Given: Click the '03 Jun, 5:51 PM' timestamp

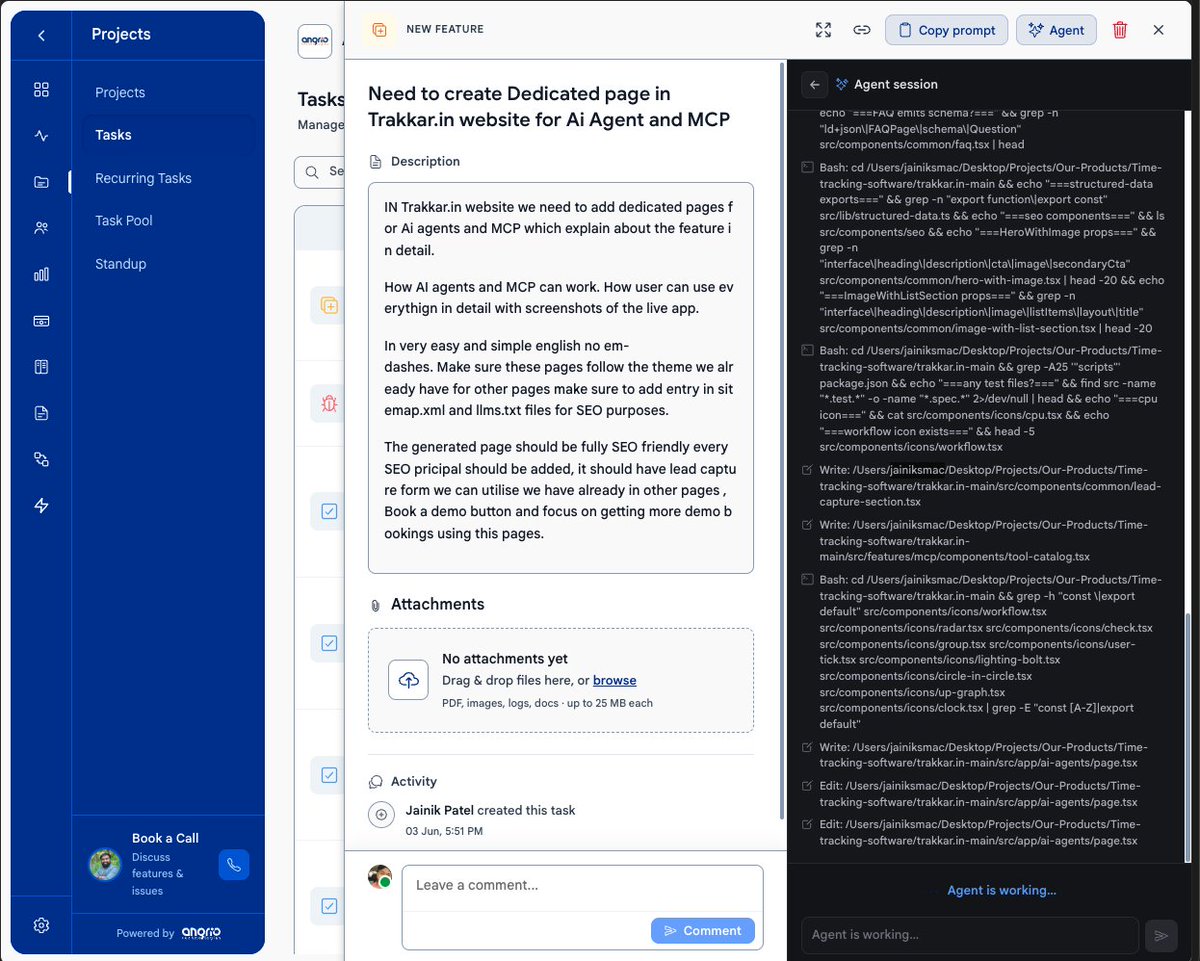Looking at the screenshot, I should [x=444, y=831].
